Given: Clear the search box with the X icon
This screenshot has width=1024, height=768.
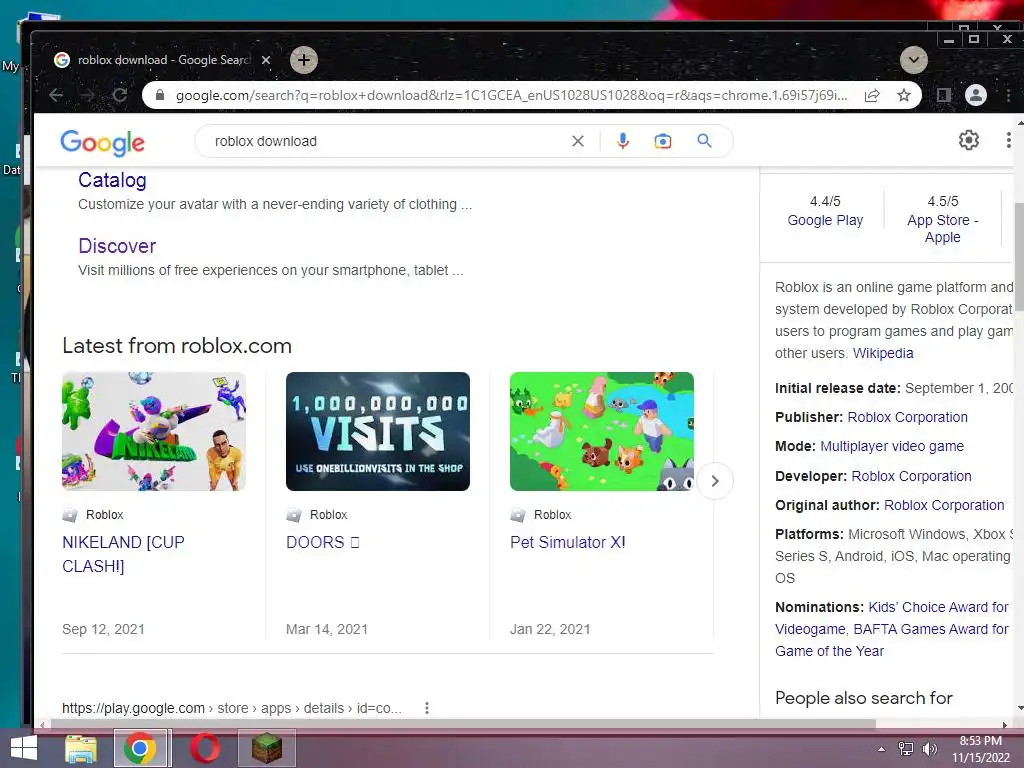Looking at the screenshot, I should click(x=578, y=141).
